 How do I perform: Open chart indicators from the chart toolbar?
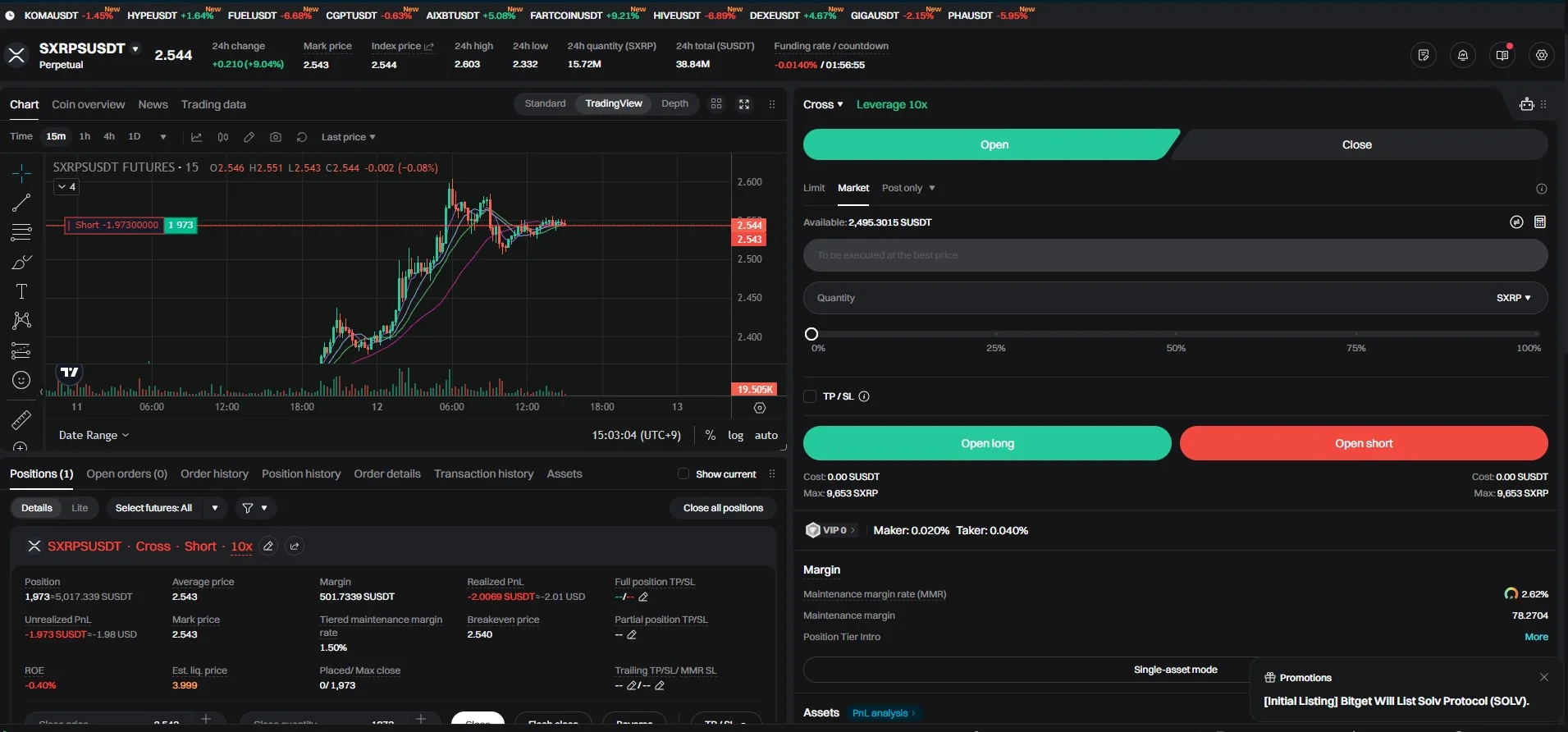[196, 137]
